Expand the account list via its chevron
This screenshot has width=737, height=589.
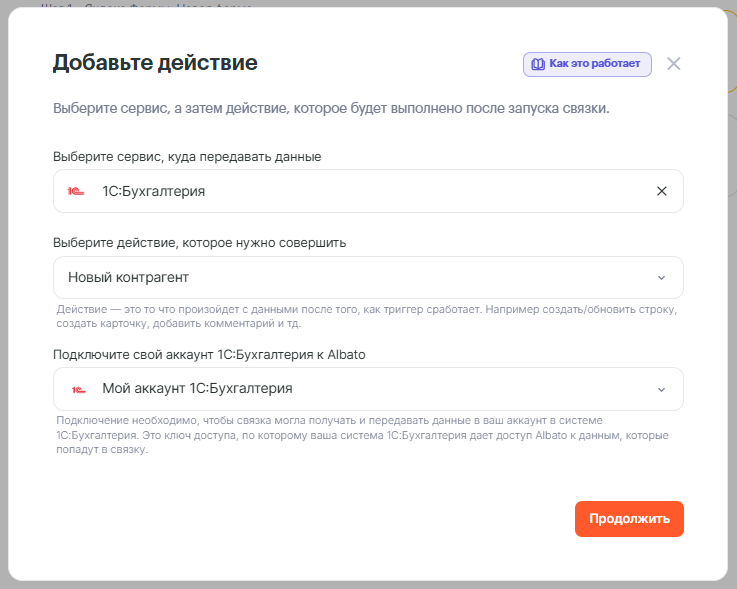pyautogui.click(x=661, y=389)
